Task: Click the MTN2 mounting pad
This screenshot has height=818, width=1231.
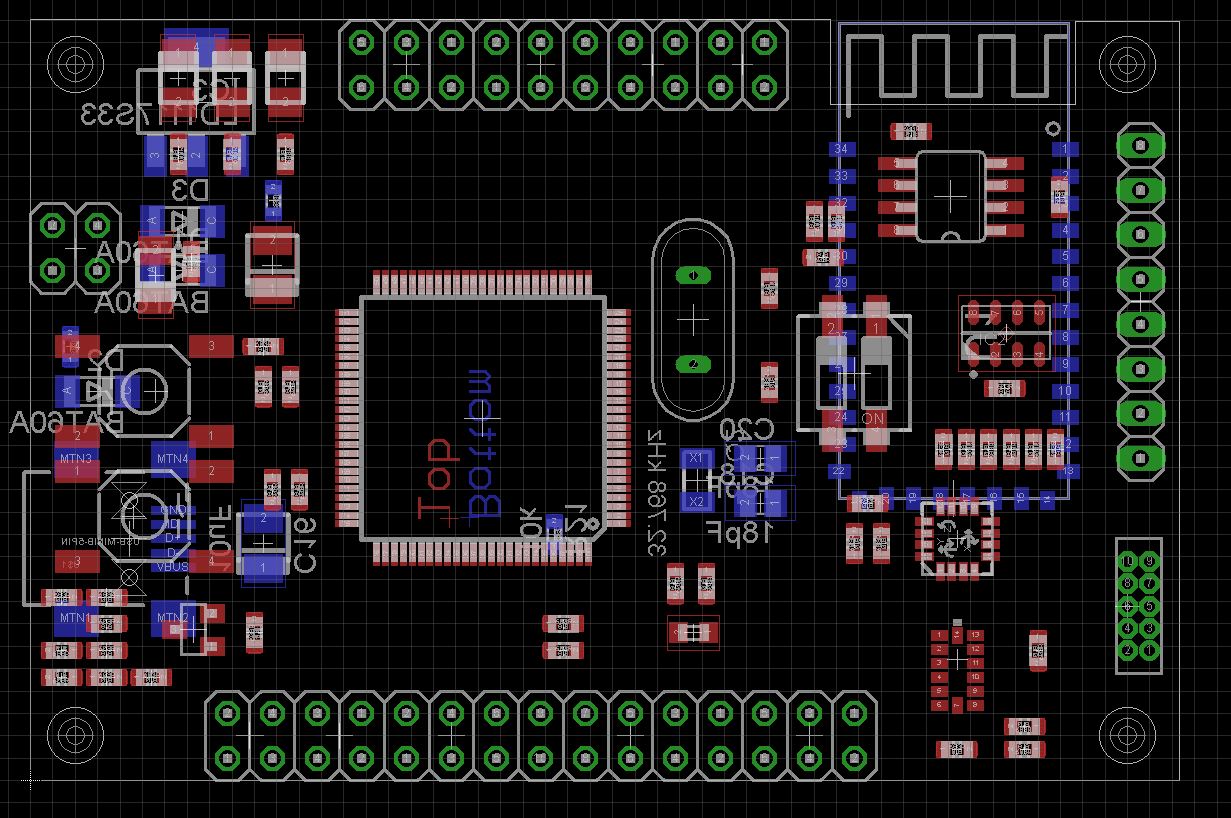Action: [172, 618]
